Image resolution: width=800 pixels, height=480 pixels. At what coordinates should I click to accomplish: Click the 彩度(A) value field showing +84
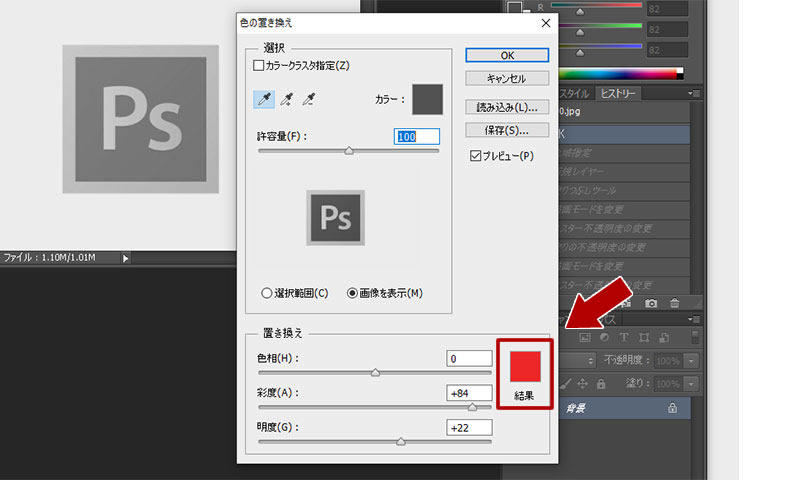point(469,393)
